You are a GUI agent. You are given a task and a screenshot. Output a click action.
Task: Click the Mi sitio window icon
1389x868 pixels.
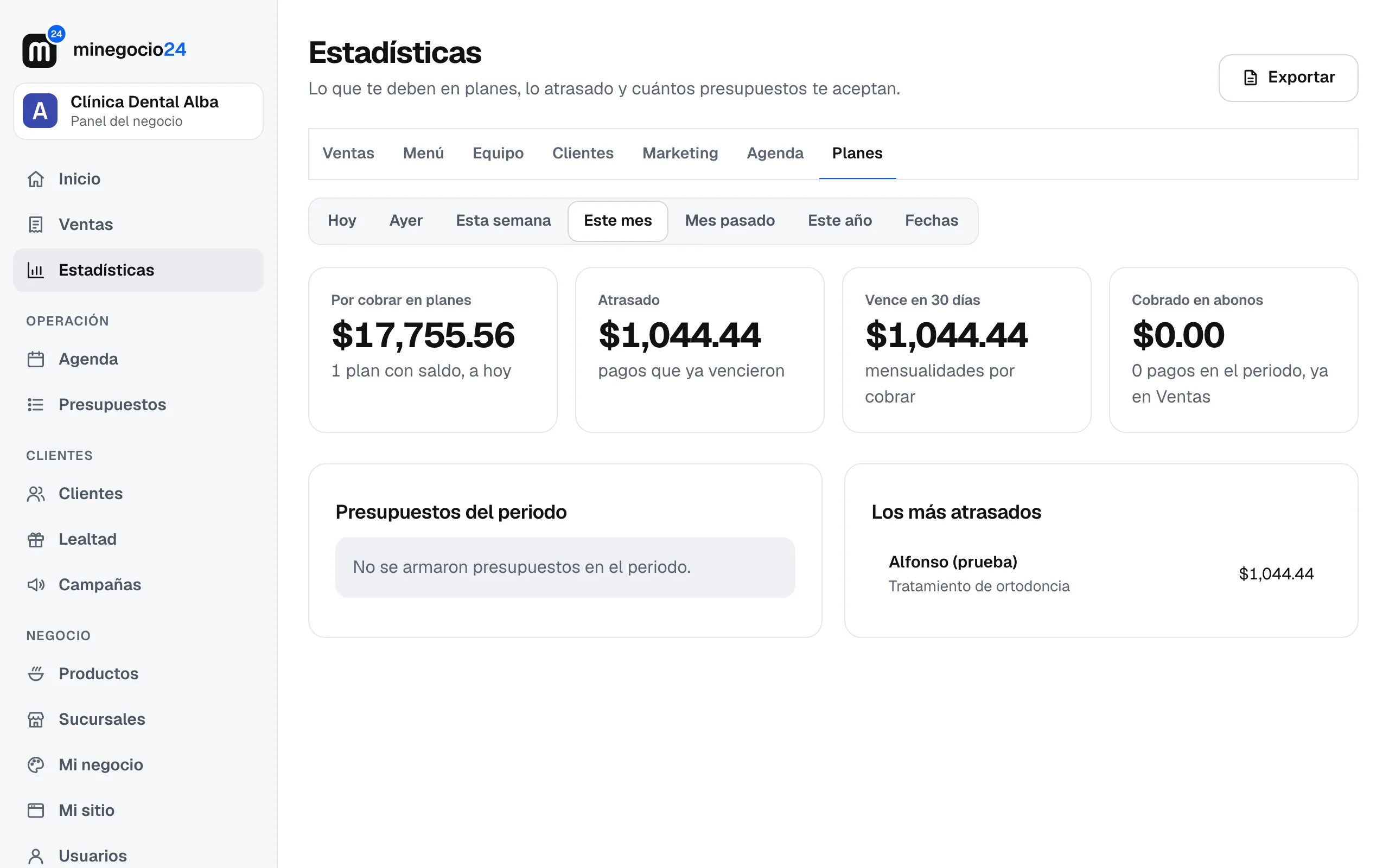(x=36, y=810)
